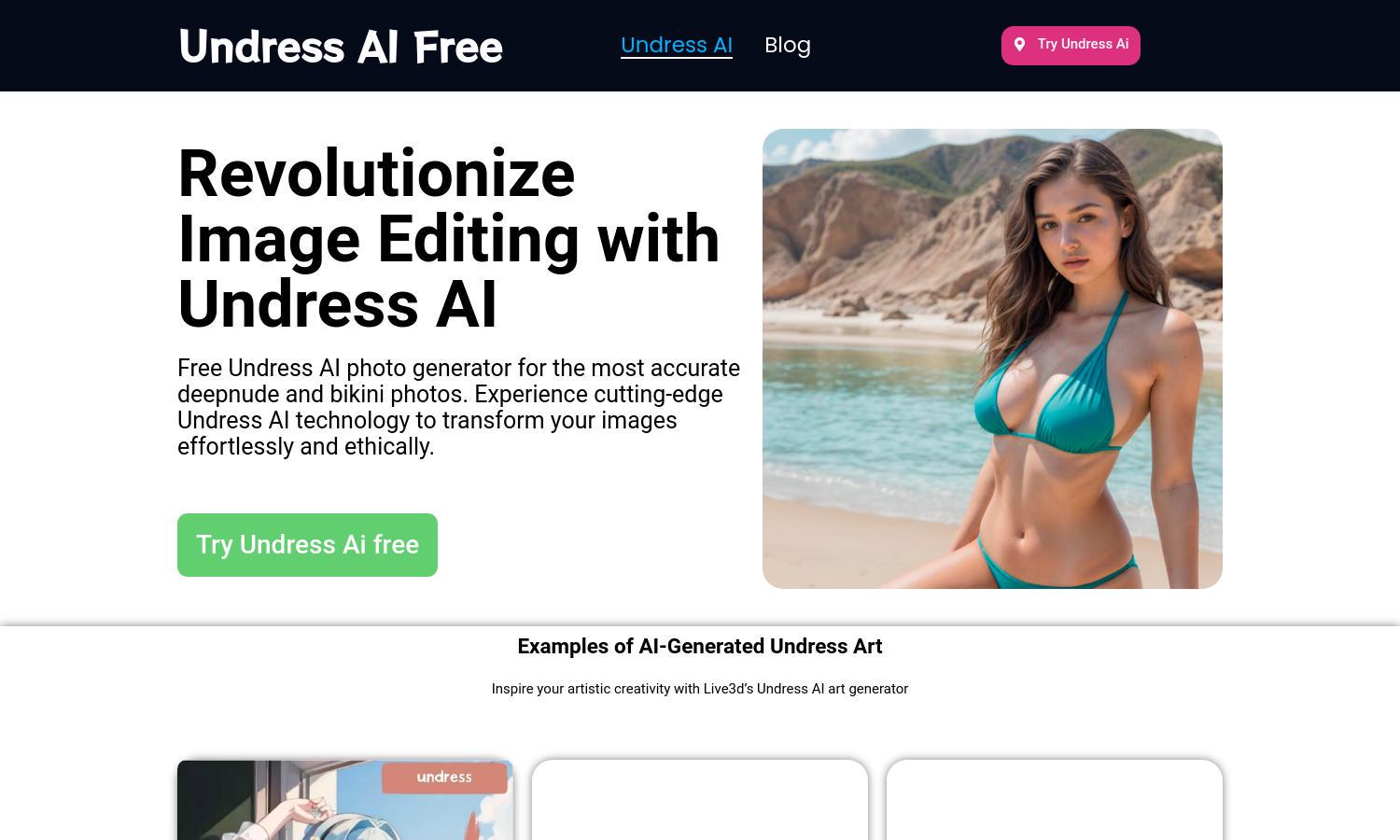Screen dimensions: 1400x840
Task: Click the word Free in the site logo
Action: [x=458, y=47]
